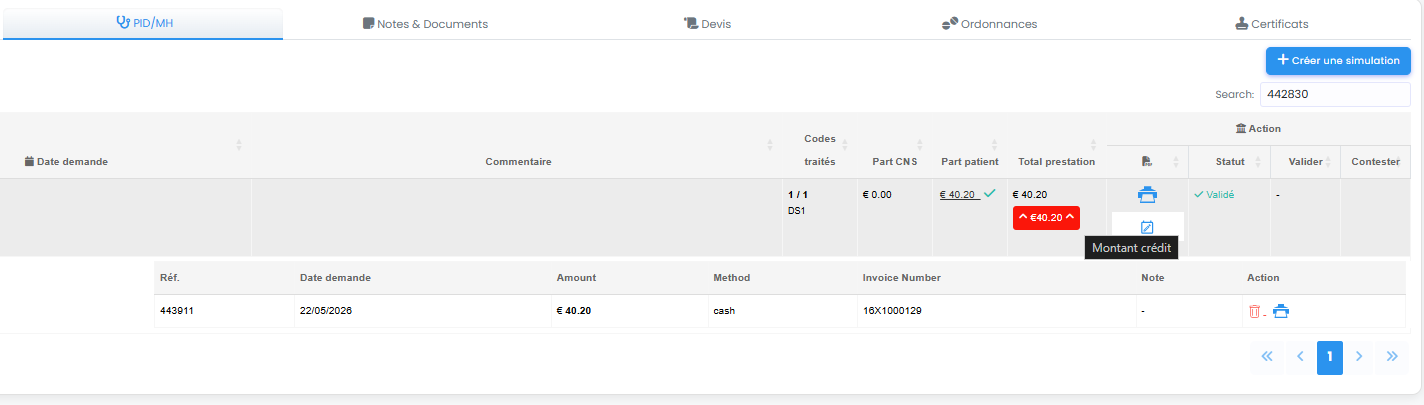This screenshot has width=1424, height=405.
Task: Open the Montant crédit edit icon
Action: [1147, 227]
